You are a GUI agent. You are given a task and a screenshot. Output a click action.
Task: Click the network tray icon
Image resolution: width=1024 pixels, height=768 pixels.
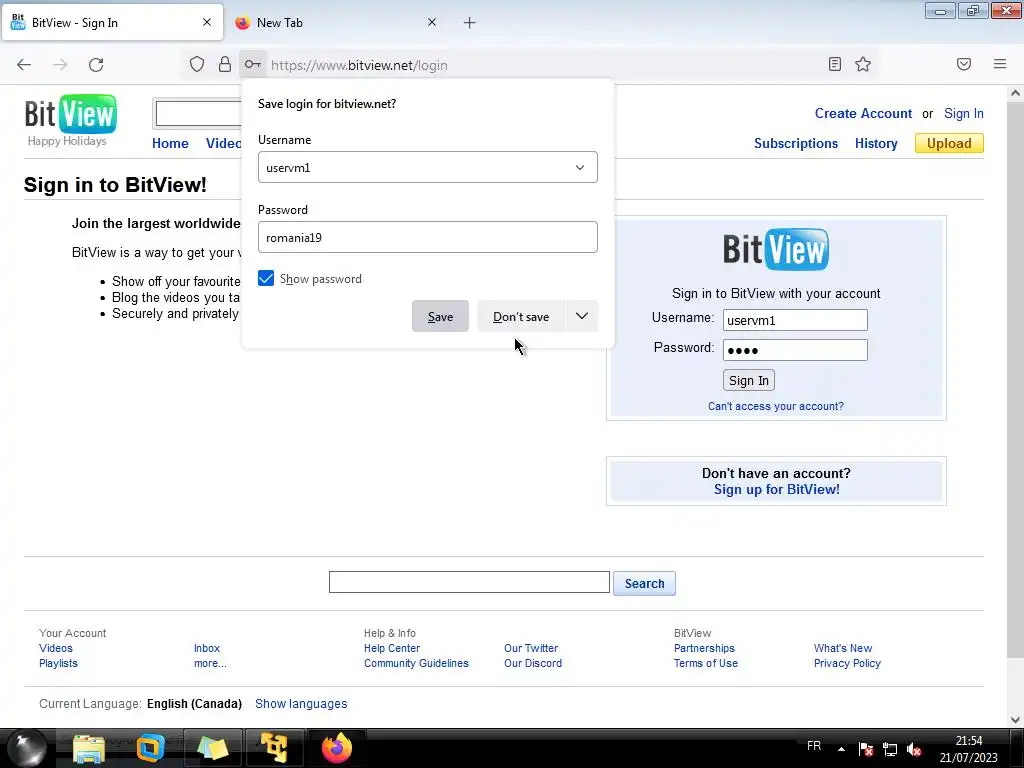click(x=889, y=749)
